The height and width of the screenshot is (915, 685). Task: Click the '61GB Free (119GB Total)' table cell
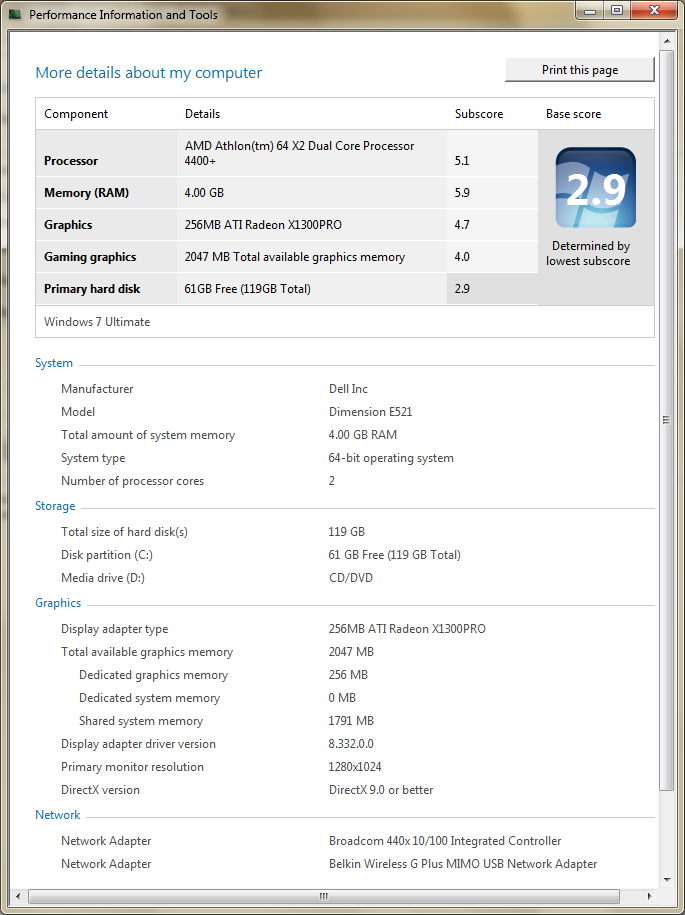coord(247,289)
